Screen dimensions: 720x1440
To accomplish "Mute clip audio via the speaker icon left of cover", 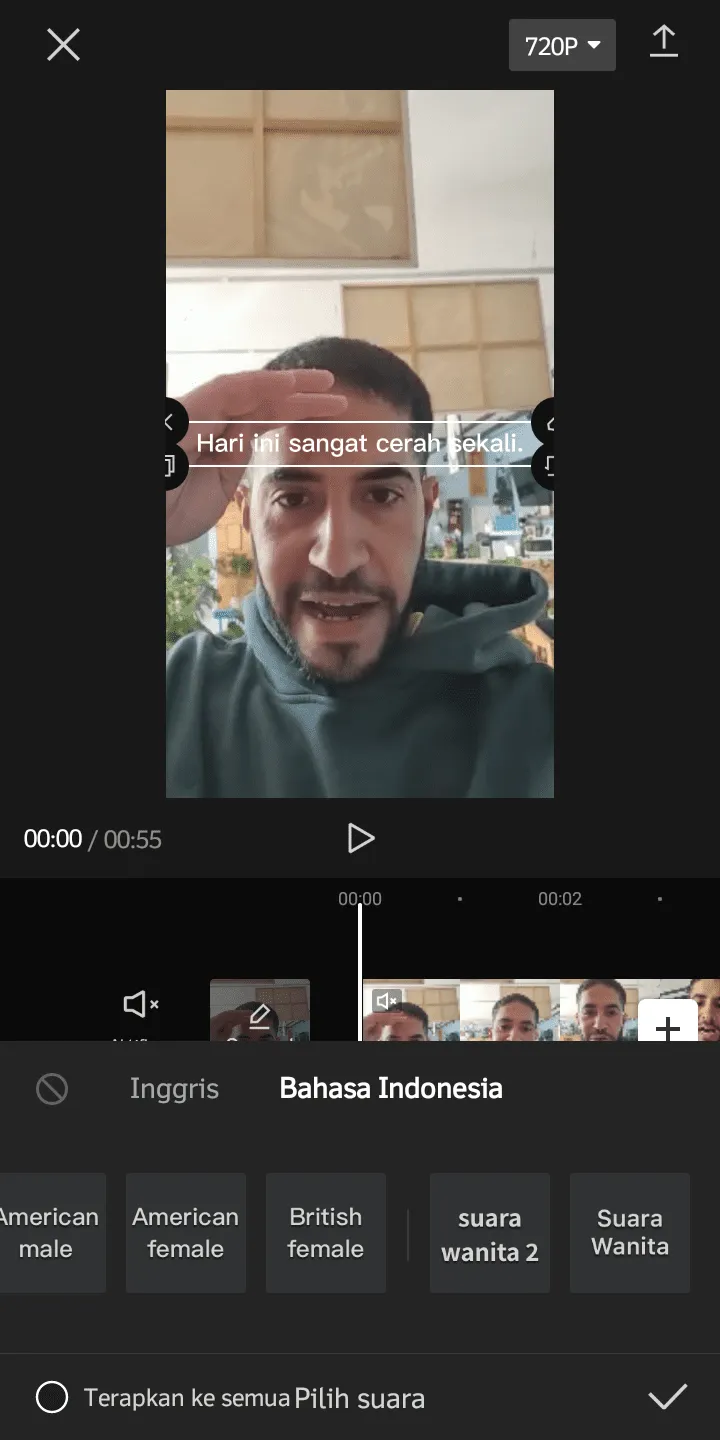I will [140, 1005].
